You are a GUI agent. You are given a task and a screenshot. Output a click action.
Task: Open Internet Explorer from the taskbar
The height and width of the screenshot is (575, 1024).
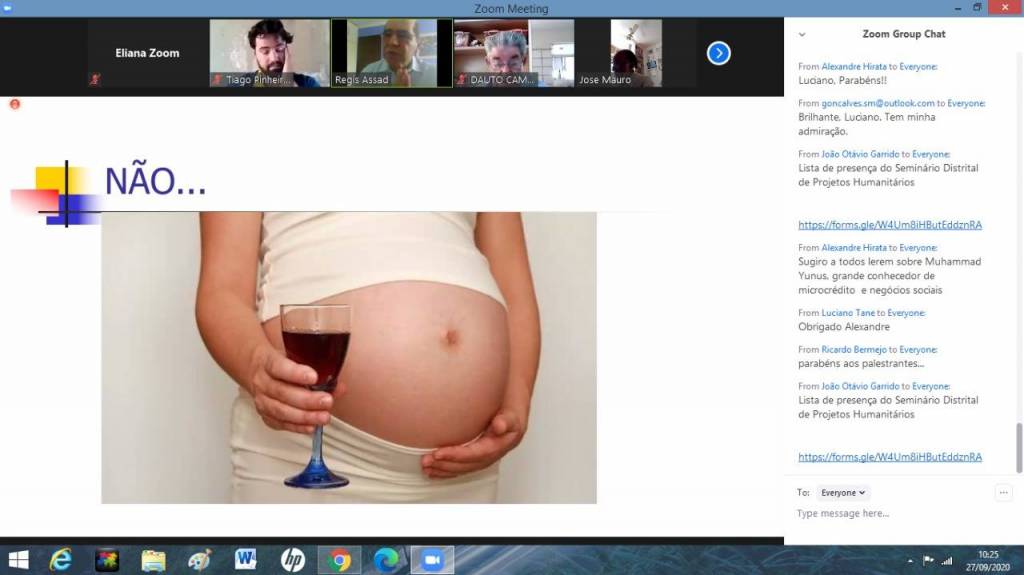[61, 560]
